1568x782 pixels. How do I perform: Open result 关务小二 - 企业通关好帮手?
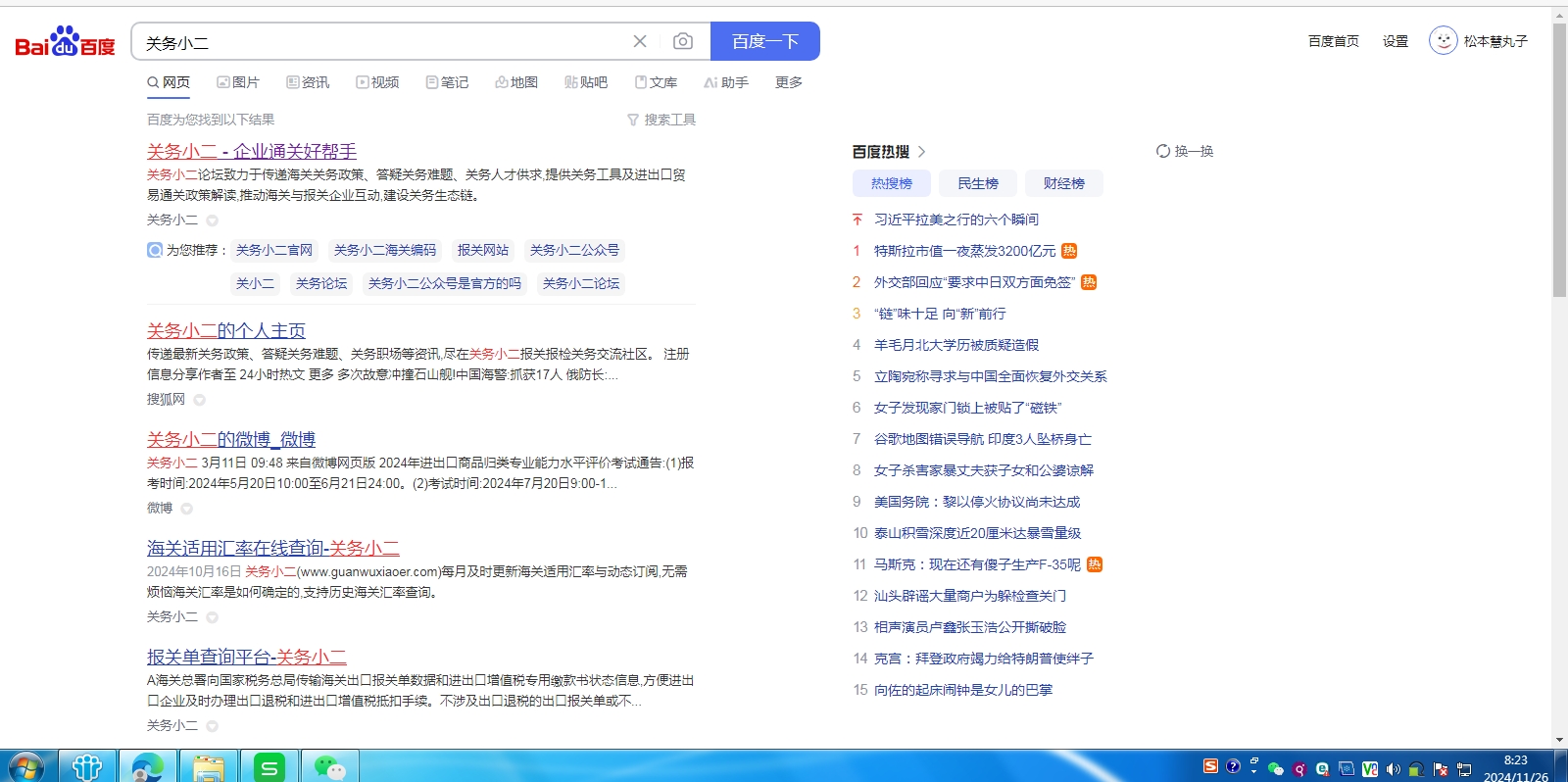click(x=252, y=151)
